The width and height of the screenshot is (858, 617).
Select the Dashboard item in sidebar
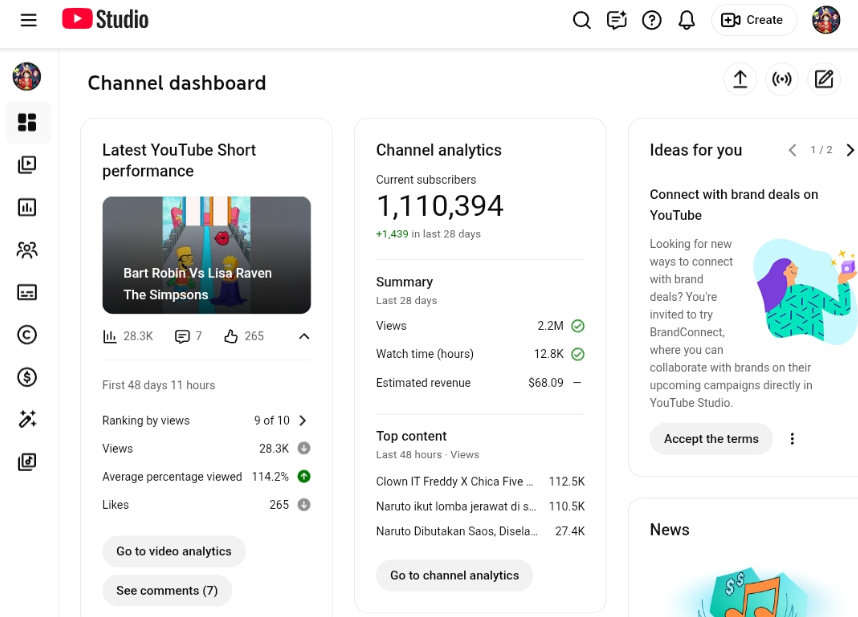[27, 122]
